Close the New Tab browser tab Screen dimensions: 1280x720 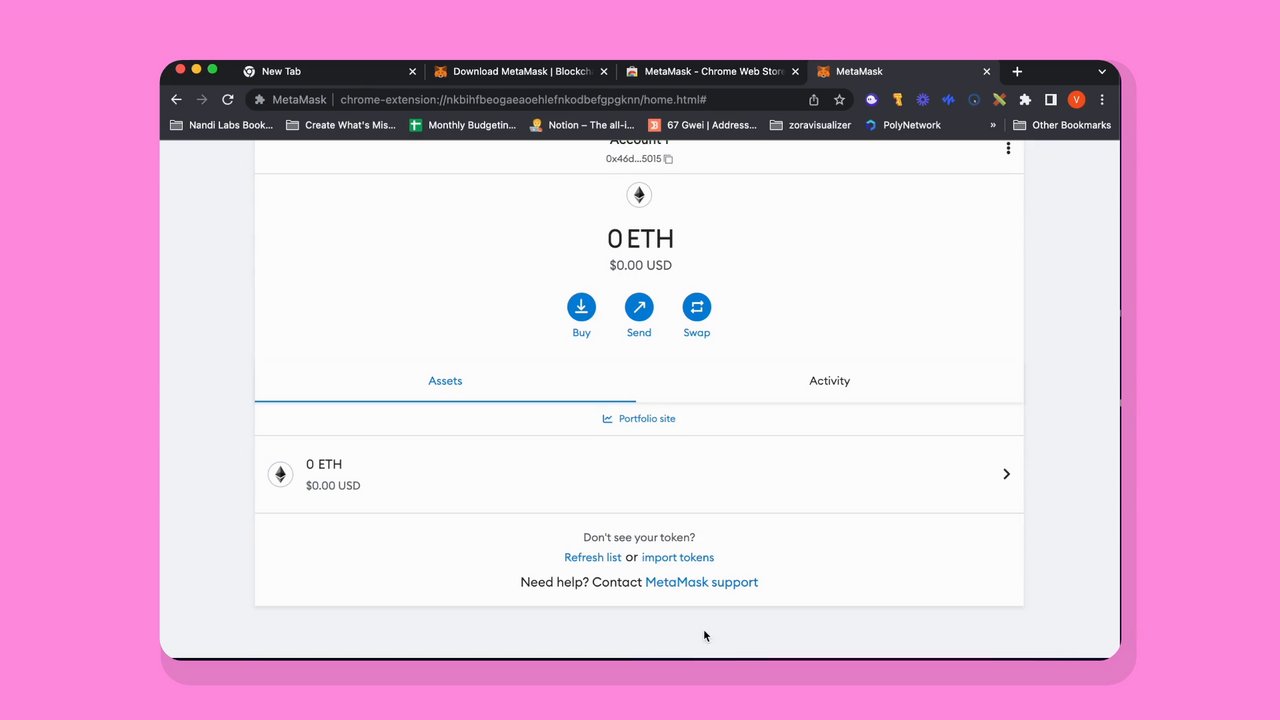(x=412, y=71)
